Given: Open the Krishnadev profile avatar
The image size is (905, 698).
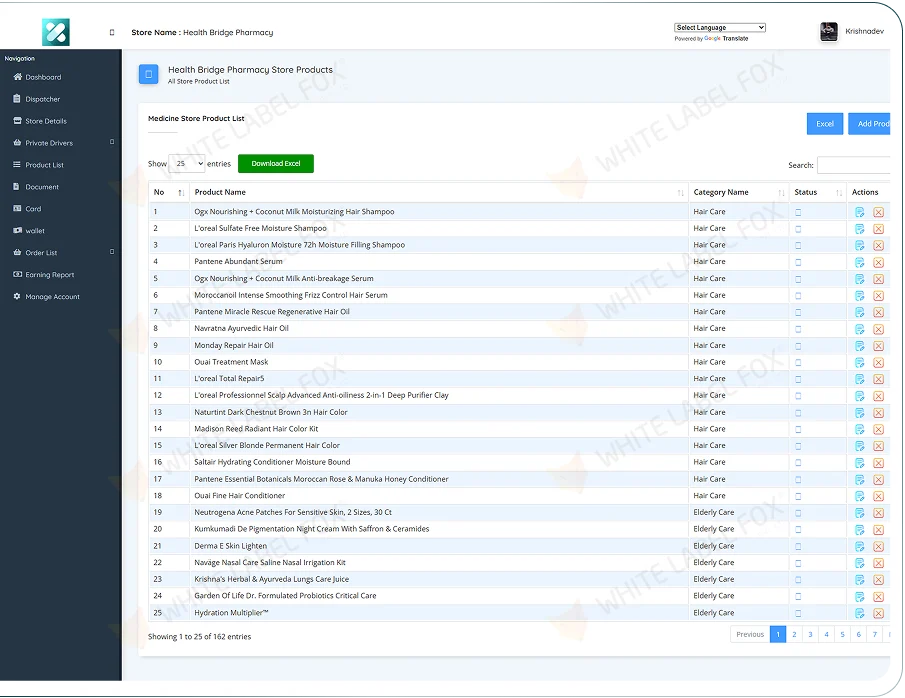Looking at the screenshot, I should pyautogui.click(x=829, y=31).
